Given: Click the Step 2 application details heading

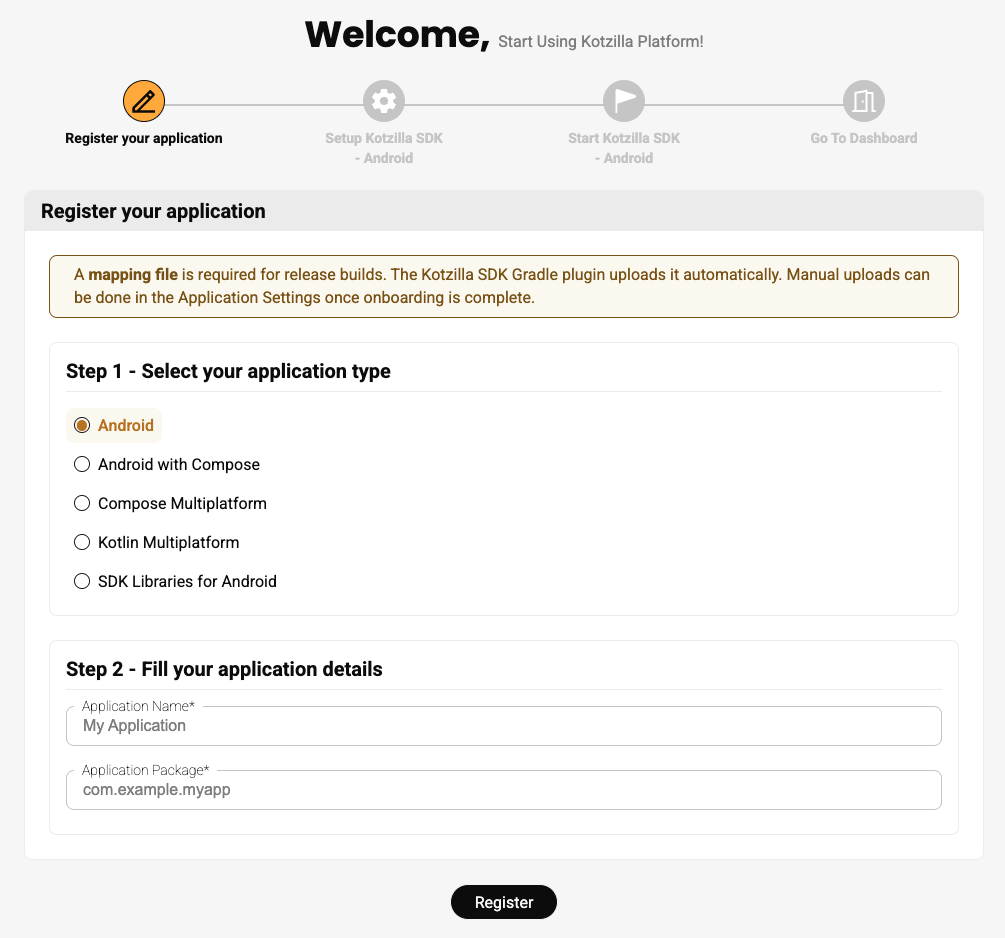Looking at the screenshot, I should 224,670.
